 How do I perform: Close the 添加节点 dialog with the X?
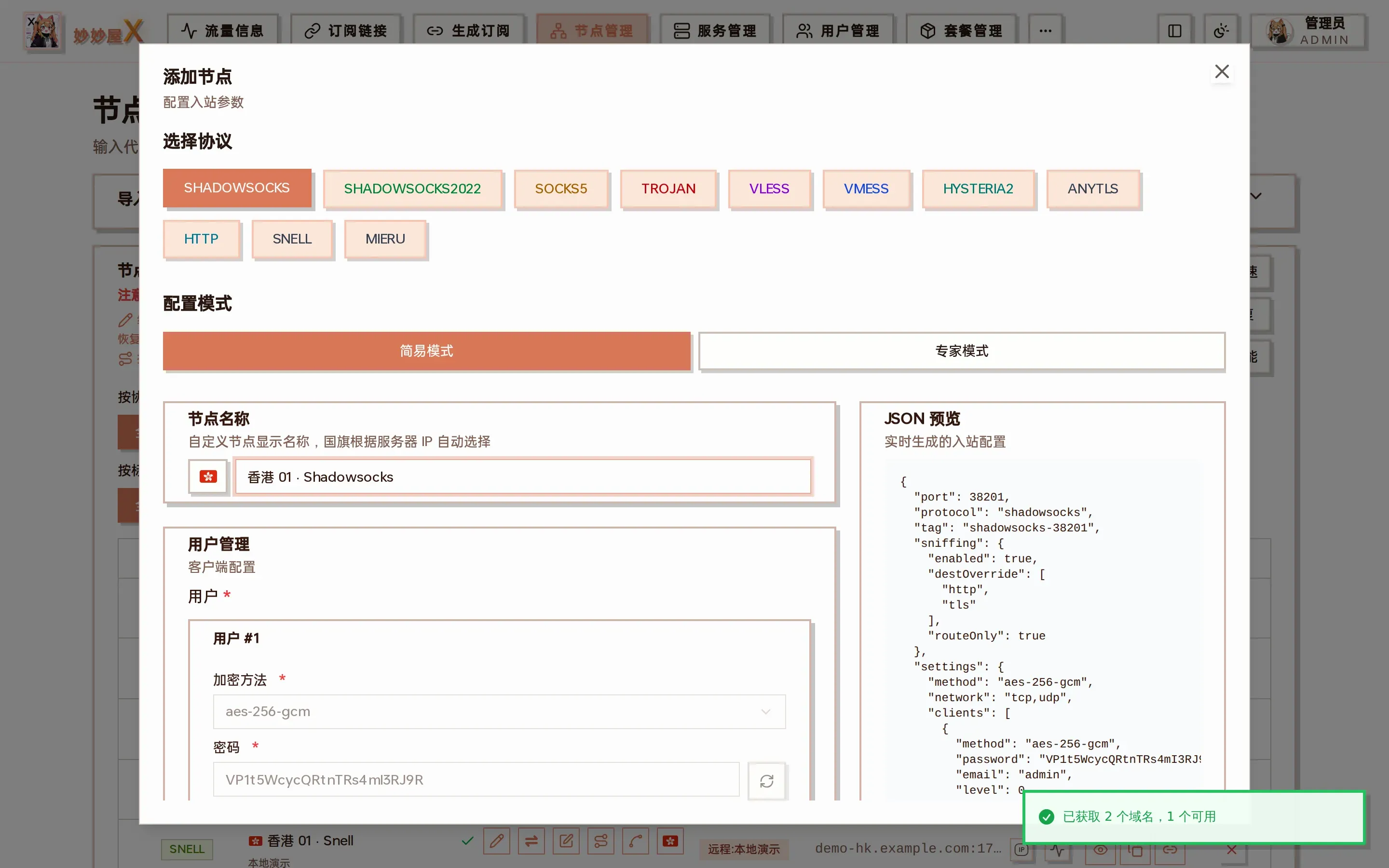1222,72
